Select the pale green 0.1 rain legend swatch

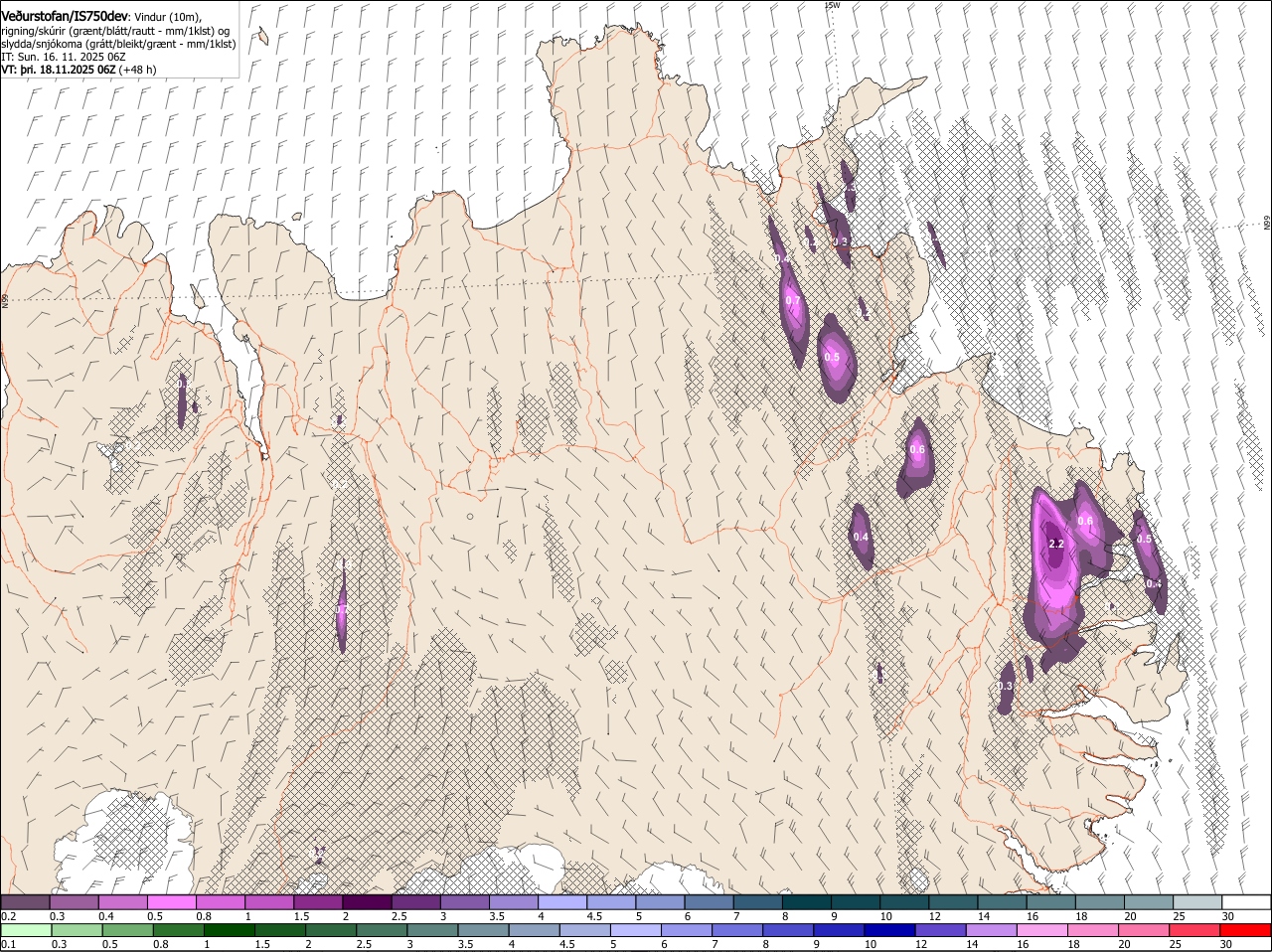[25, 930]
